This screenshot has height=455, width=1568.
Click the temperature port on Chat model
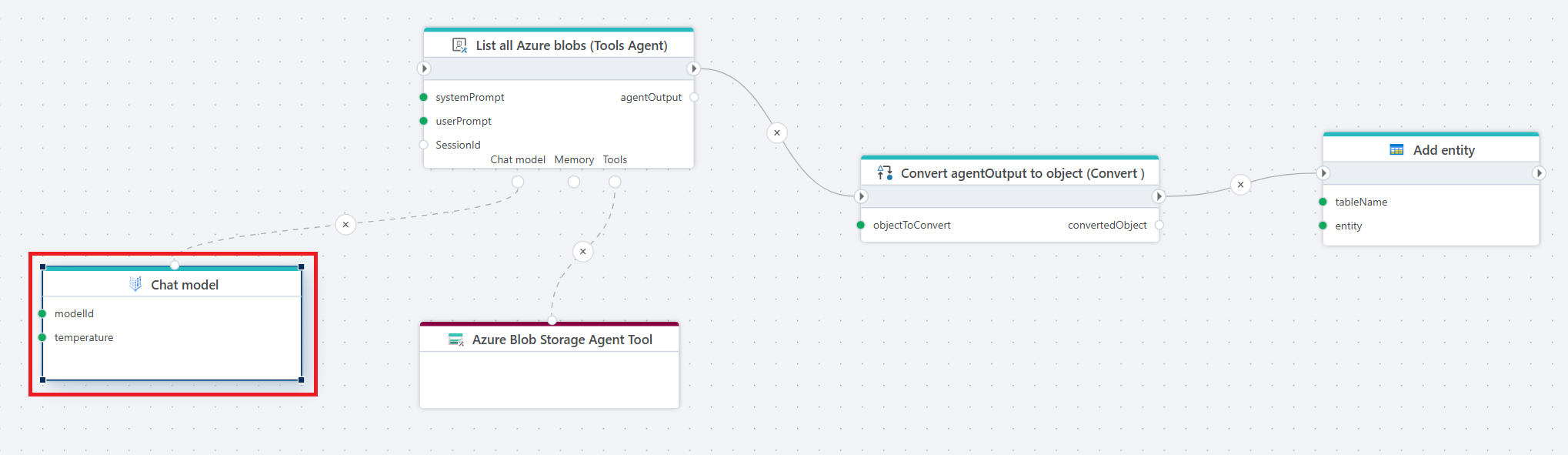click(42, 337)
